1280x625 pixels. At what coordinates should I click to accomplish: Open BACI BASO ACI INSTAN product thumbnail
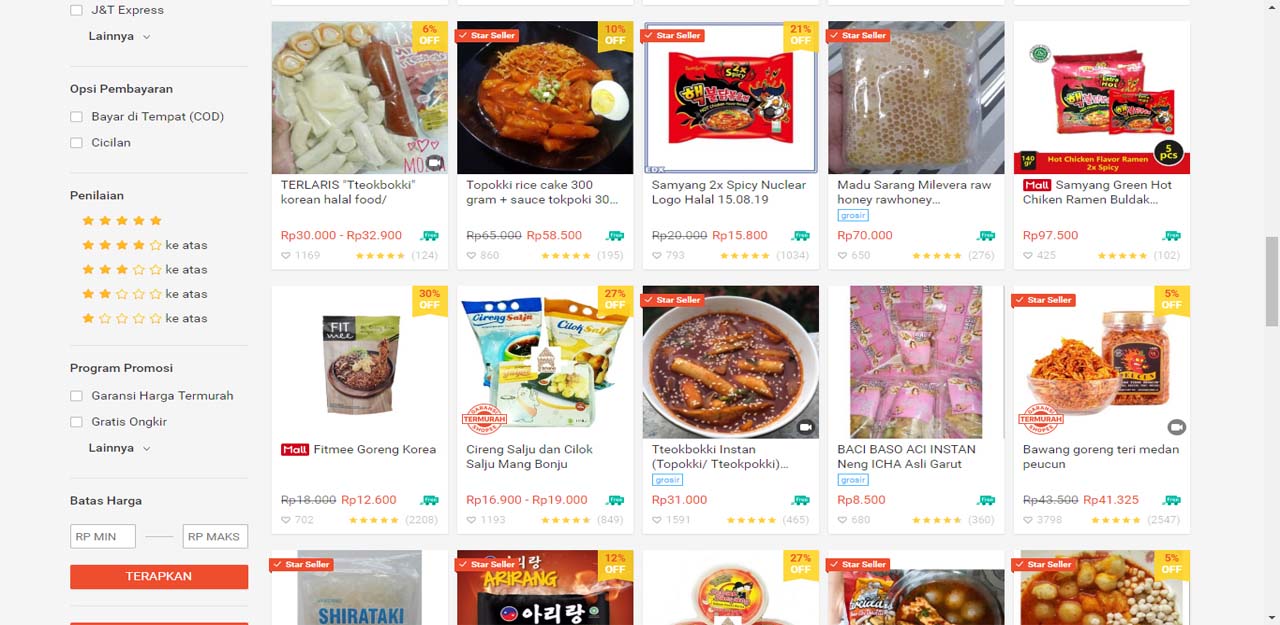pyautogui.click(x=916, y=362)
